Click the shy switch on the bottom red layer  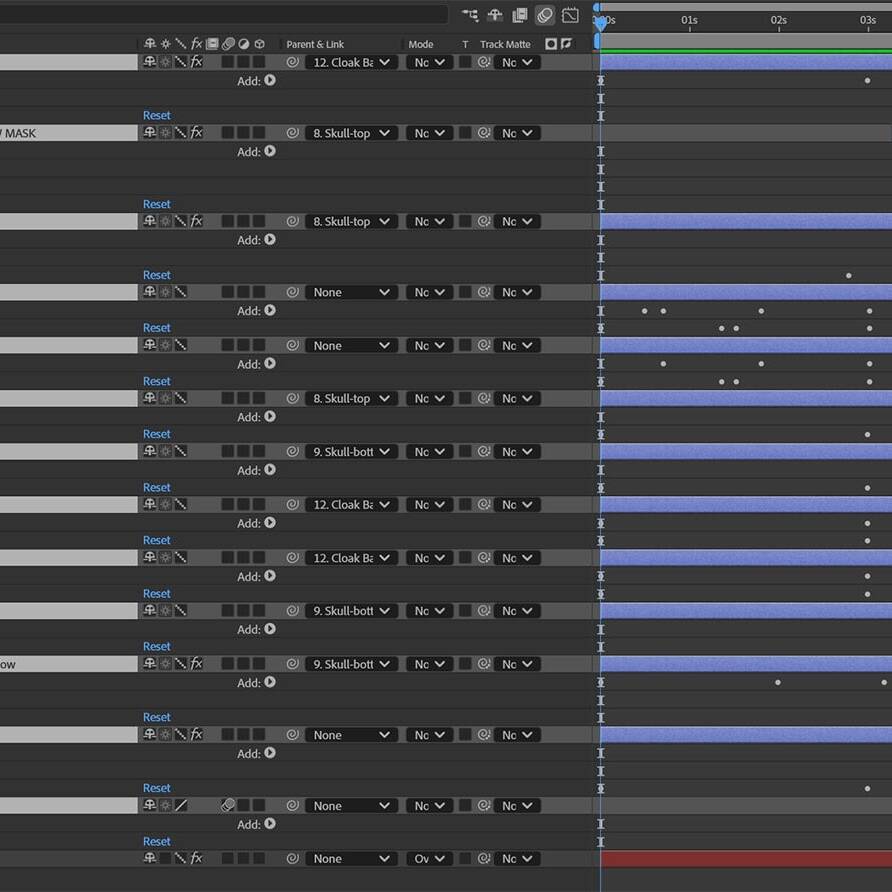point(150,859)
